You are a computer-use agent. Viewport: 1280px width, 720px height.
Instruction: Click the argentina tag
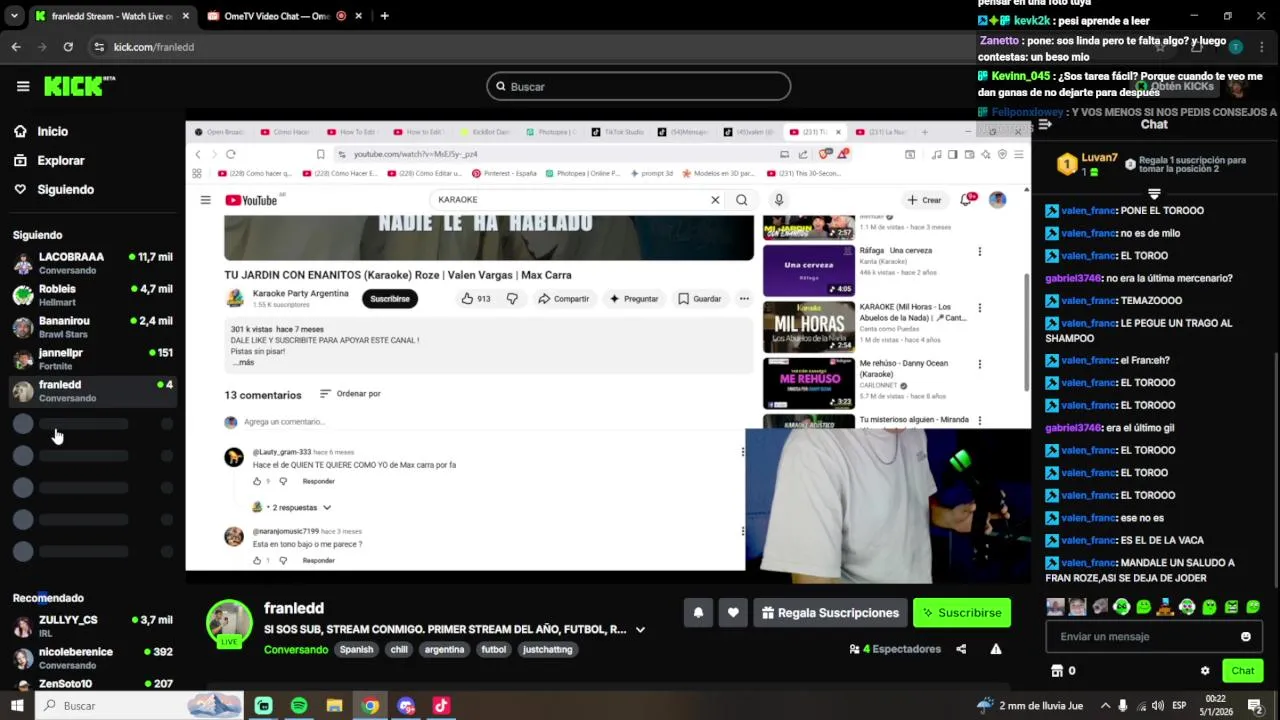[444, 650]
